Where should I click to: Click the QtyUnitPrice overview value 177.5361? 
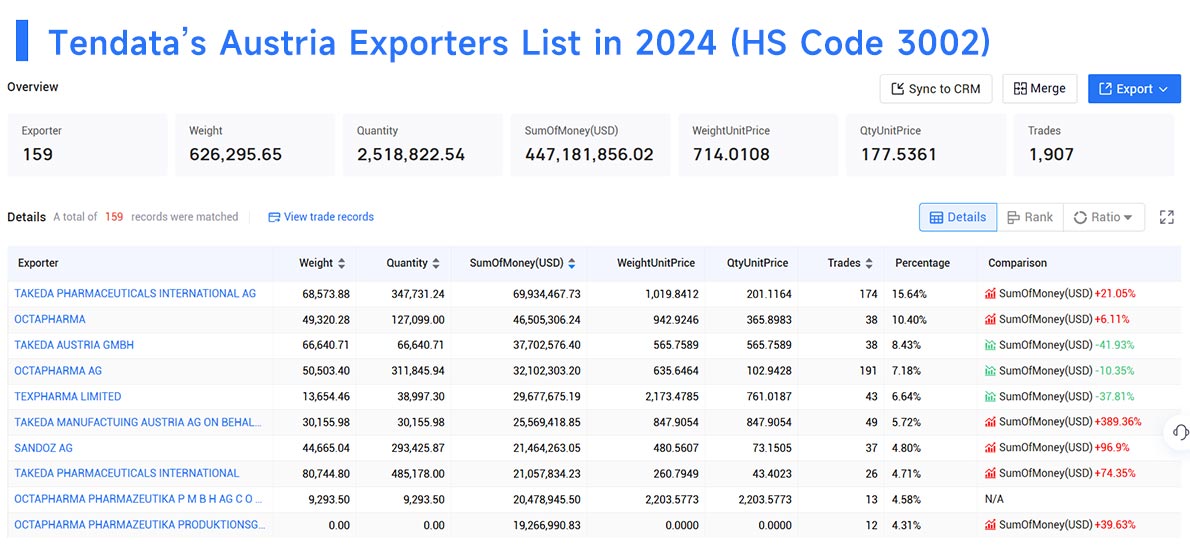point(899,155)
